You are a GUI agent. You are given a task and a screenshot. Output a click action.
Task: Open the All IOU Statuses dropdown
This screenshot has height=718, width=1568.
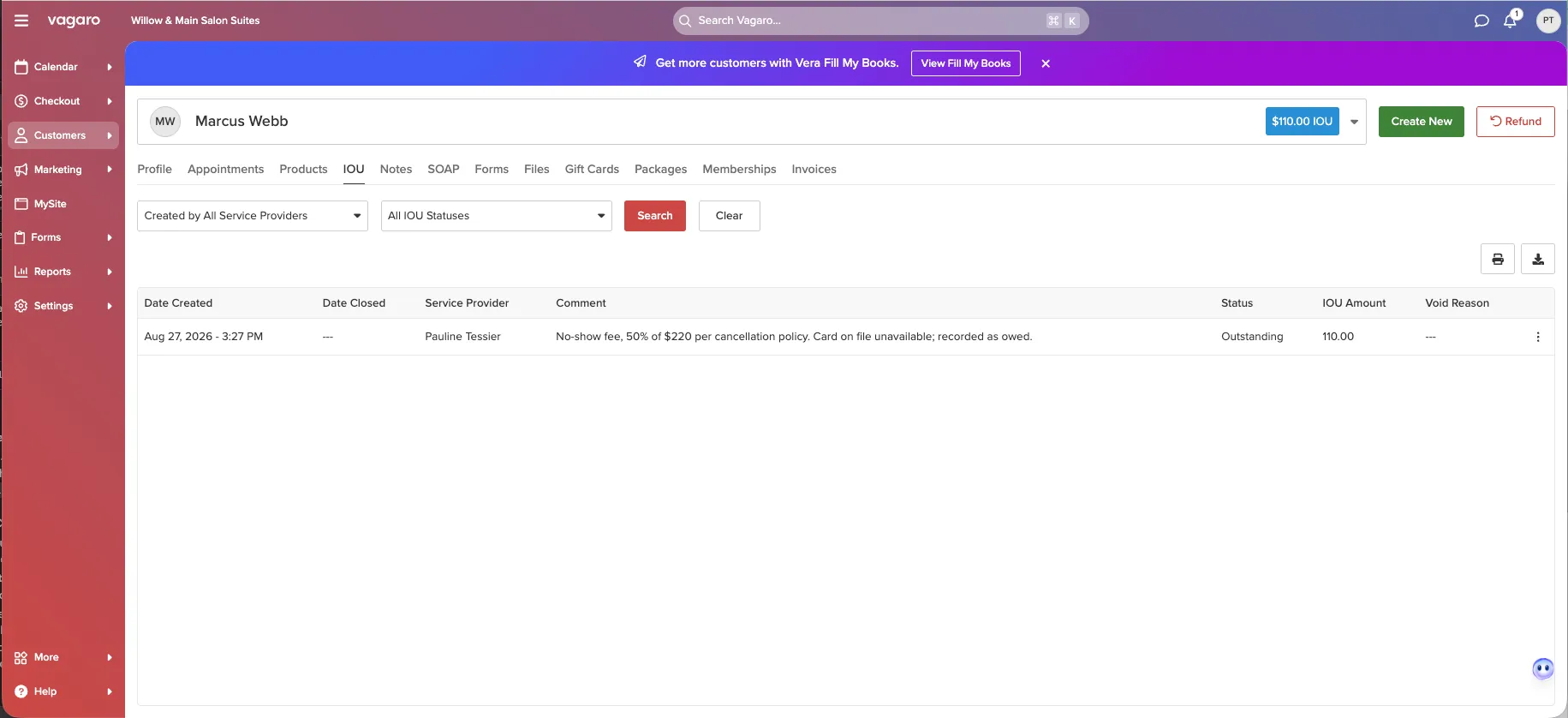click(497, 216)
